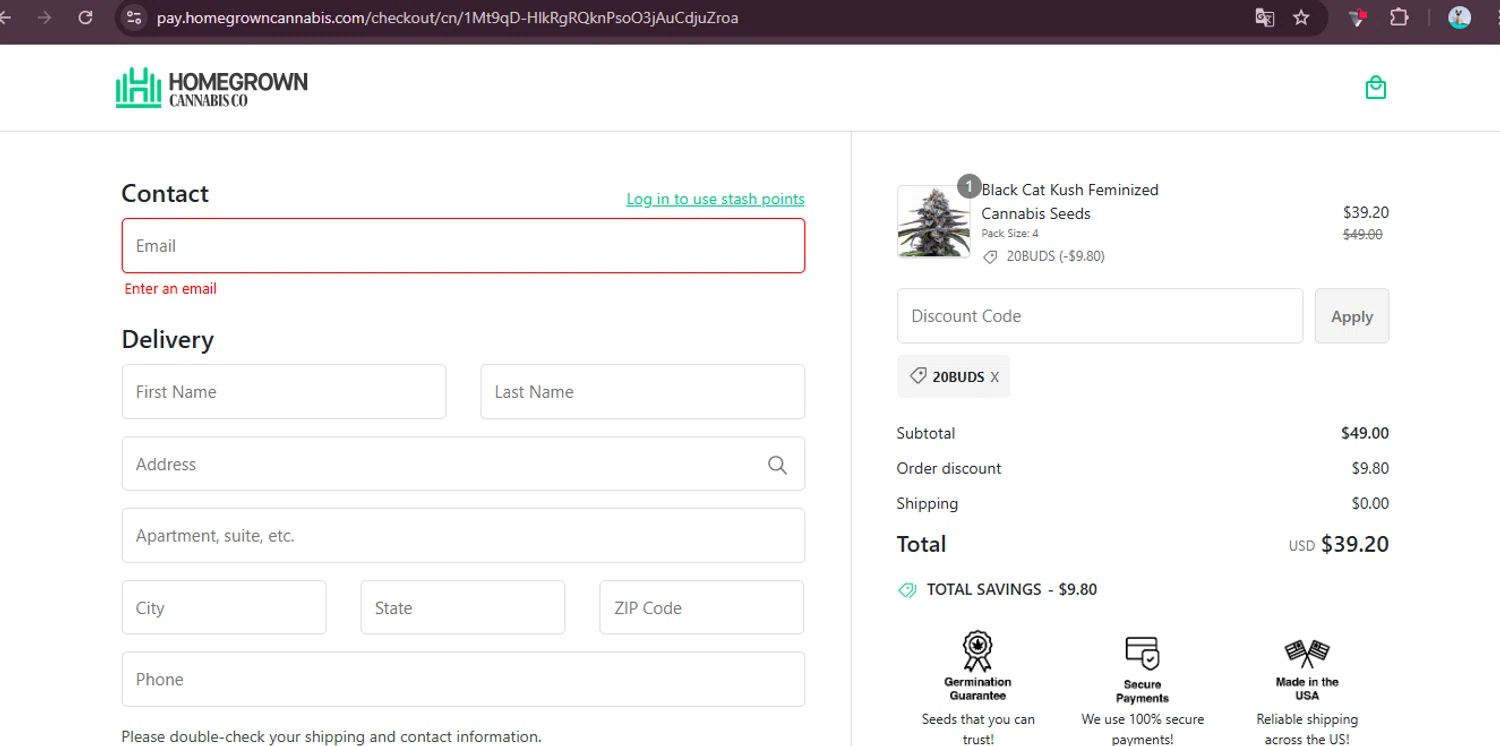Click the Total Savings tag icon
Screen dimensions: 1500x746
click(907, 590)
